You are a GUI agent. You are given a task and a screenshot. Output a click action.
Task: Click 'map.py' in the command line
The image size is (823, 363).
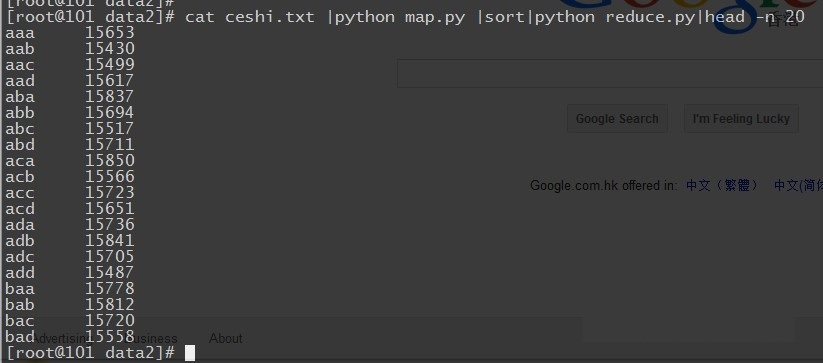tap(435, 18)
